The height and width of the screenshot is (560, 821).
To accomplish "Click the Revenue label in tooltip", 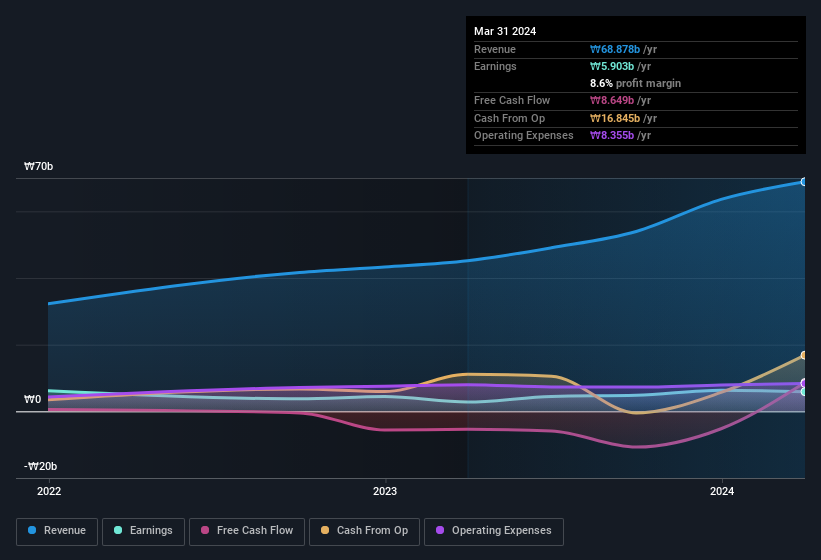I will 495,49.
